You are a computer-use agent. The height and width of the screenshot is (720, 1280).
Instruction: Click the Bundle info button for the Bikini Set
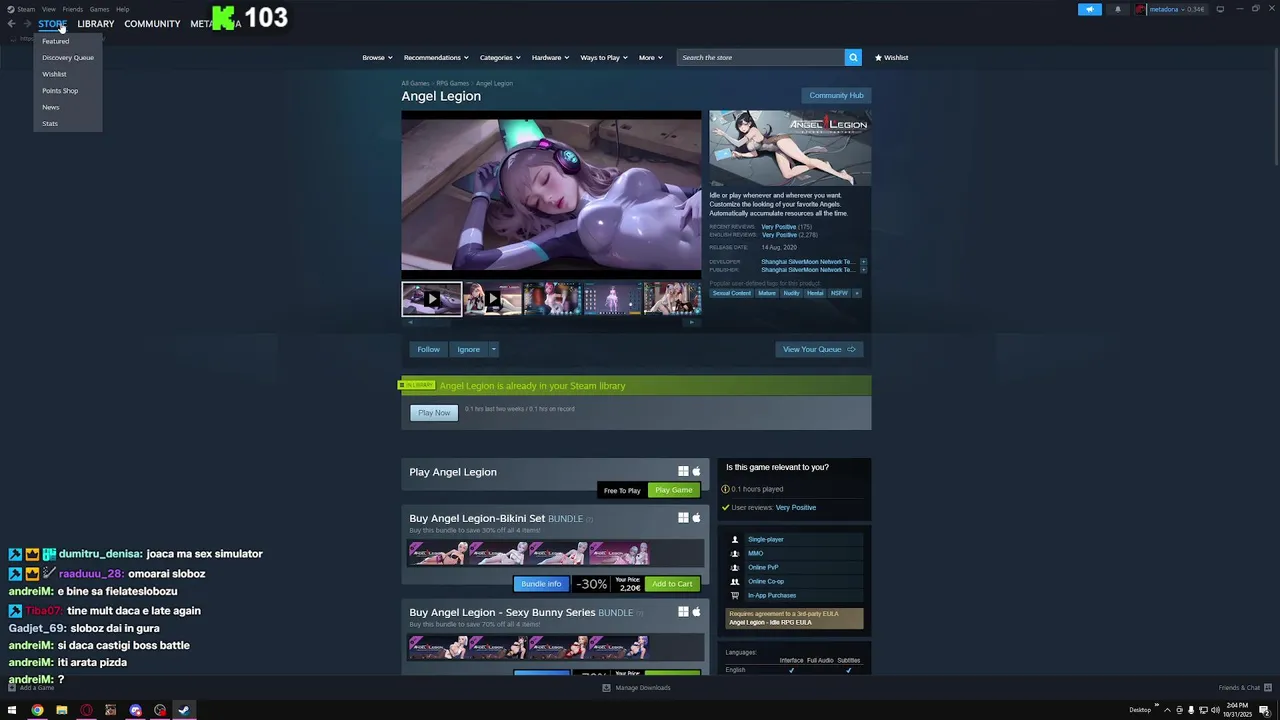(541, 584)
